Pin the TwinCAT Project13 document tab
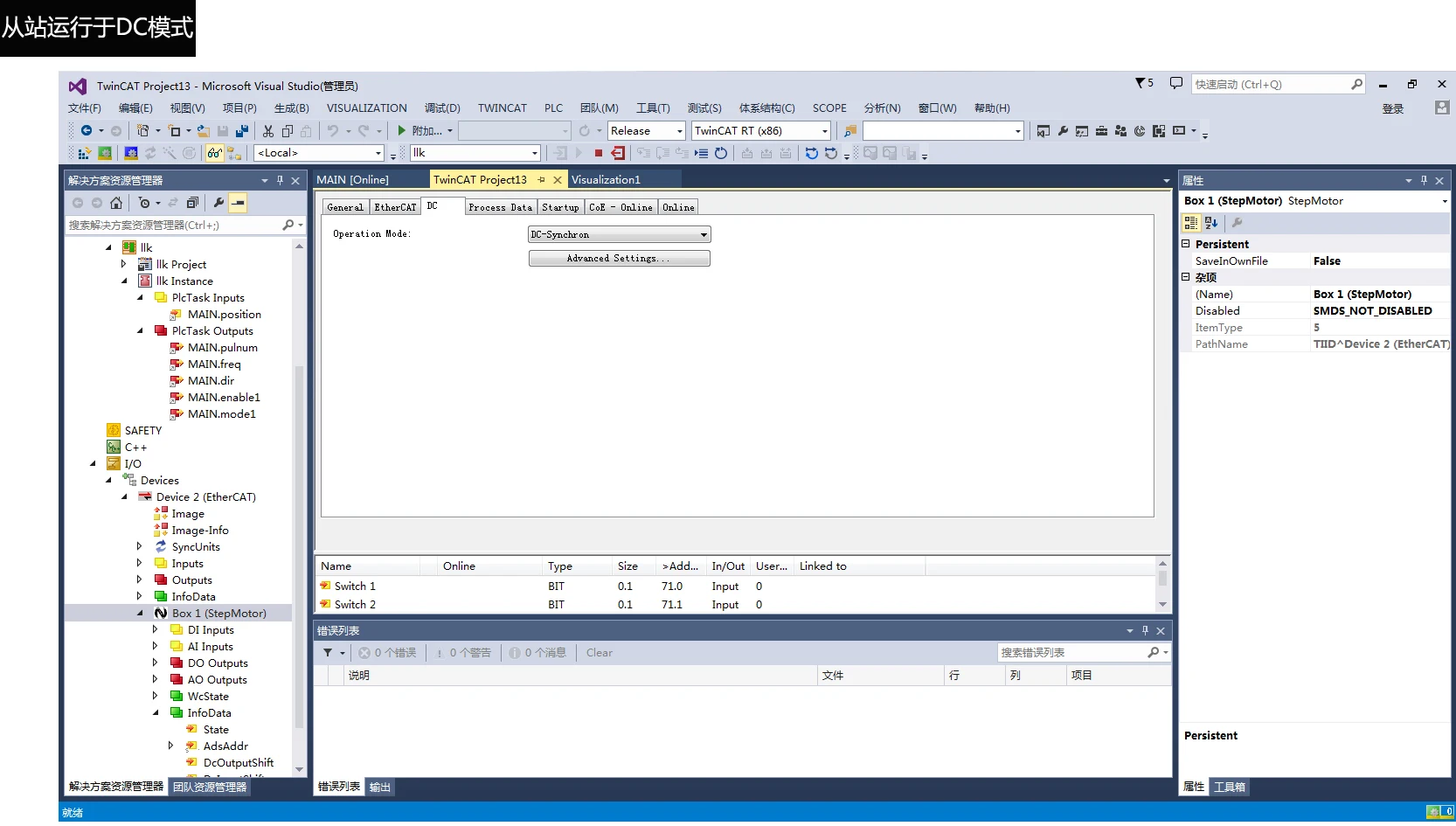Image resolution: width=1456 pixels, height=826 pixels. coord(542,180)
